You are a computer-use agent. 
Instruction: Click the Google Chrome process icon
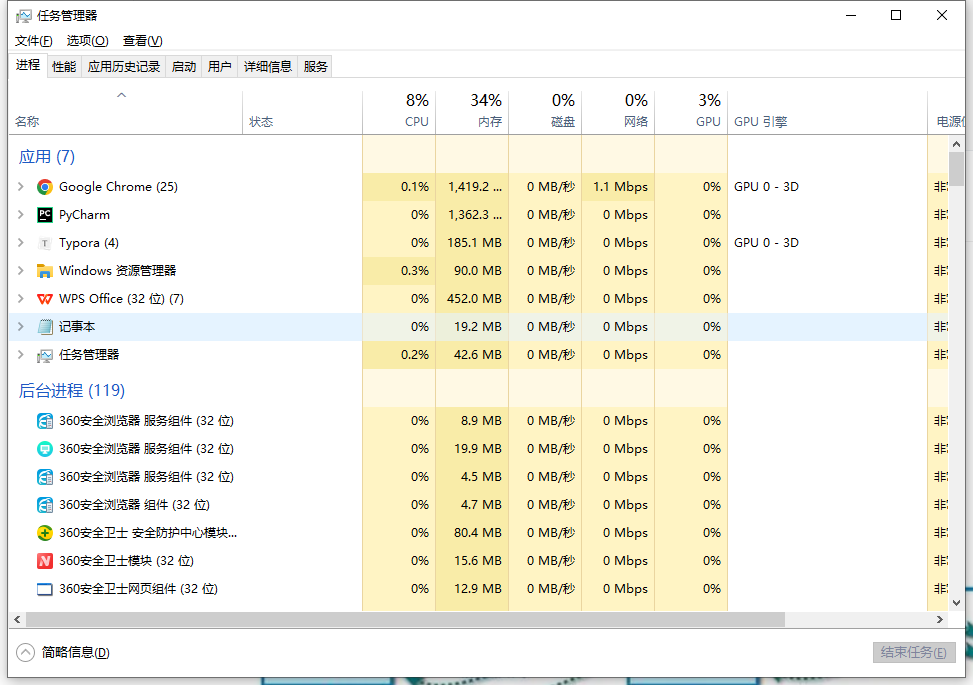coord(44,186)
